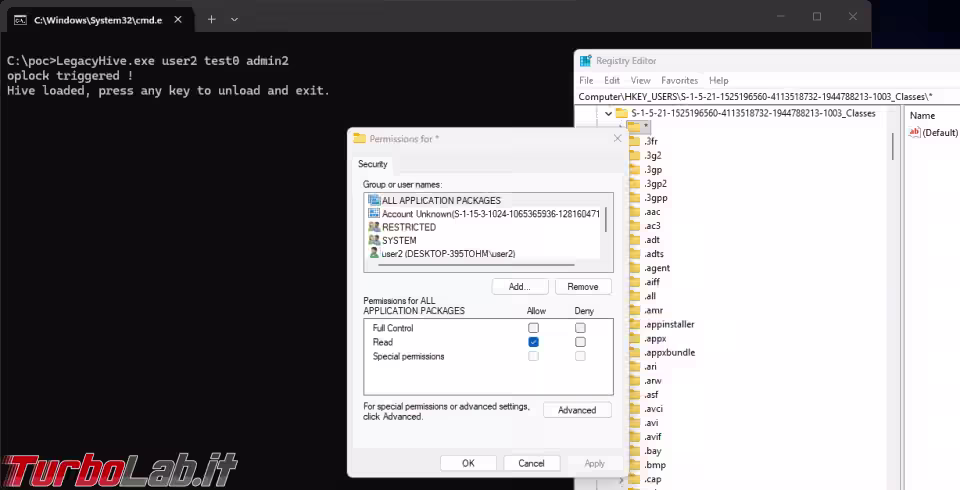The height and width of the screenshot is (490, 960).
Task: Click the folder icon of .avi key
Action: pyautogui.click(x=635, y=423)
